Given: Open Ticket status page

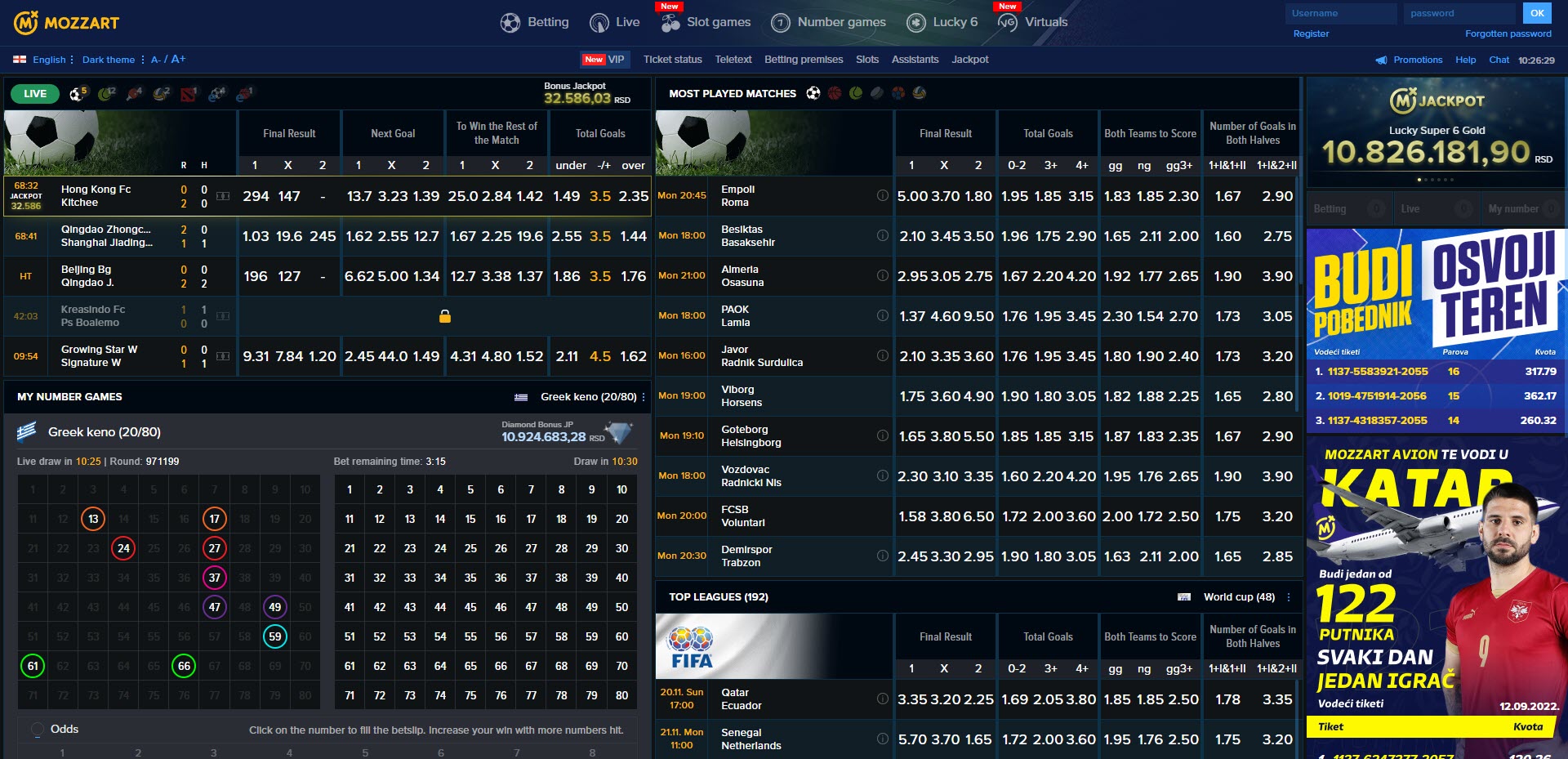Looking at the screenshot, I should [x=673, y=60].
